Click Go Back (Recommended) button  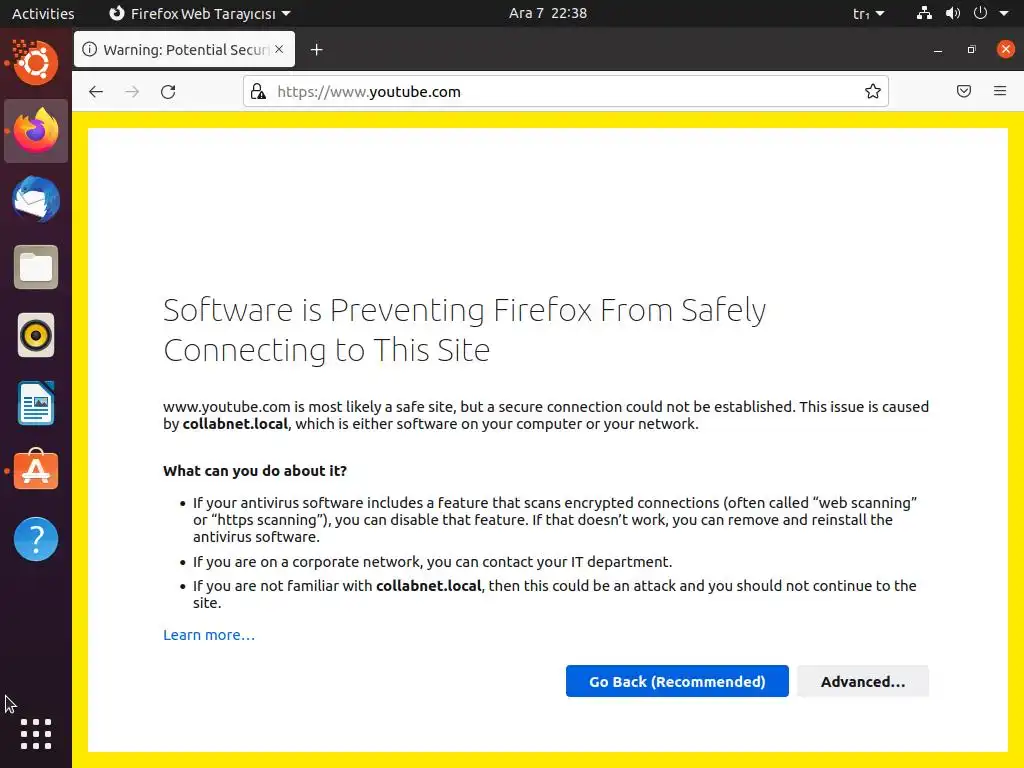point(677,682)
